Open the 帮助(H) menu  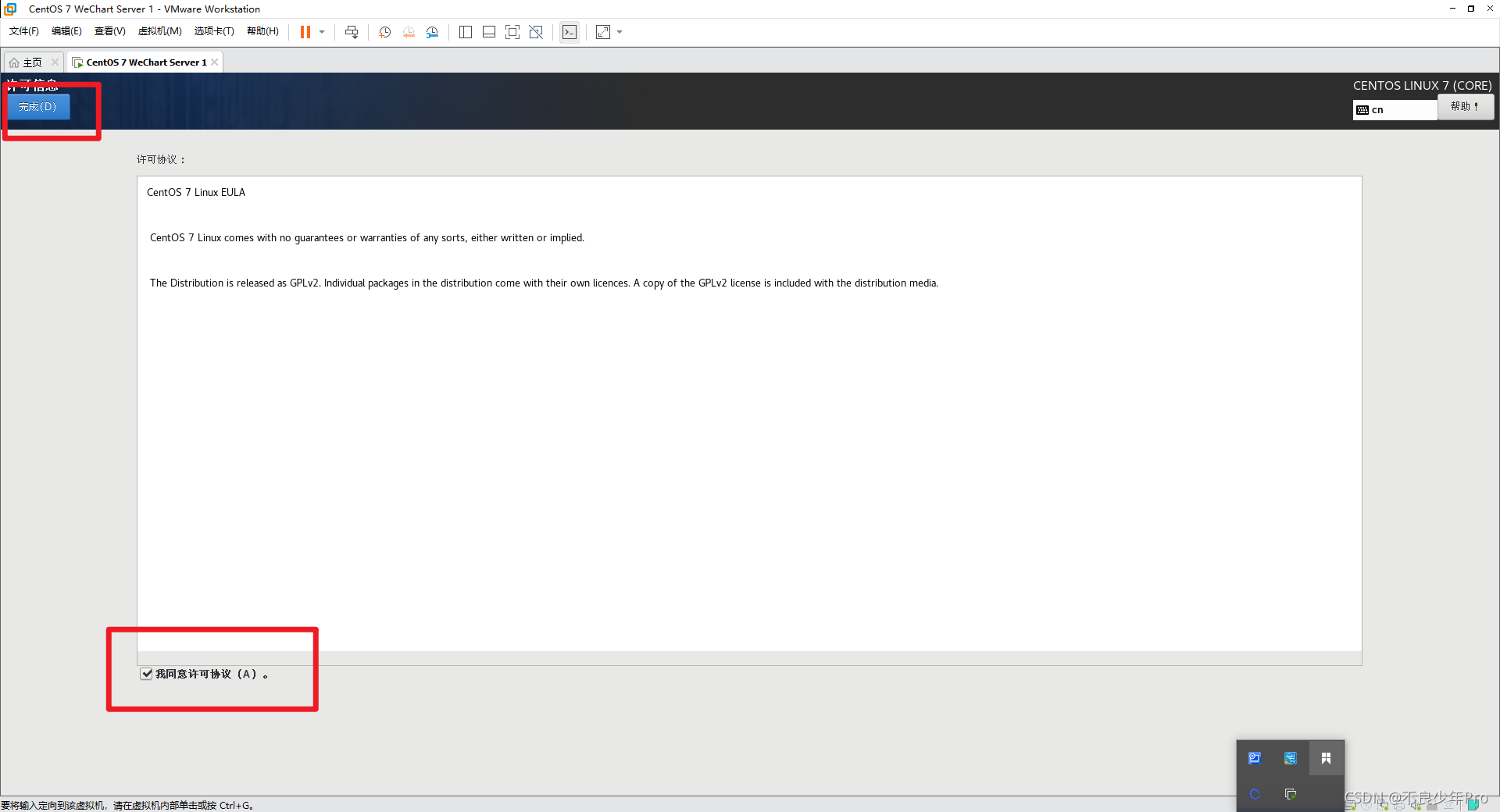point(262,31)
